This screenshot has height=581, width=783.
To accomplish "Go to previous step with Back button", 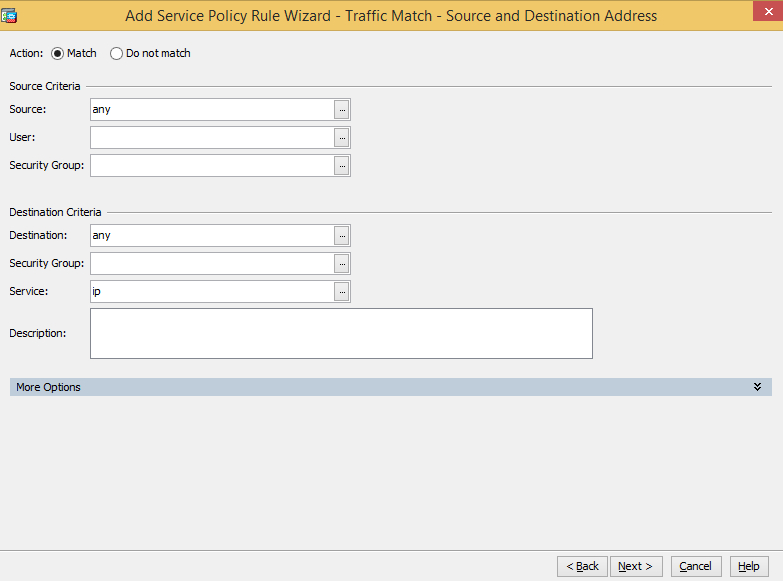I will point(582,566).
